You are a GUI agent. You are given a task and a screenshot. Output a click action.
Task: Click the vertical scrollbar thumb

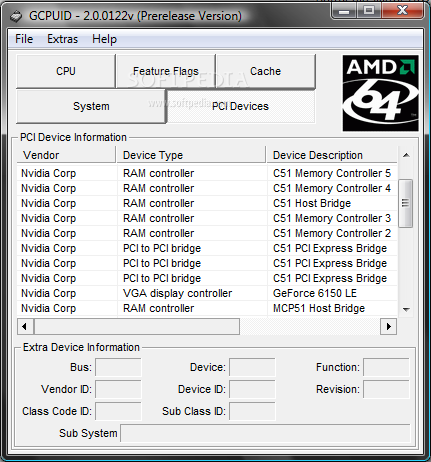pyautogui.click(x=406, y=203)
